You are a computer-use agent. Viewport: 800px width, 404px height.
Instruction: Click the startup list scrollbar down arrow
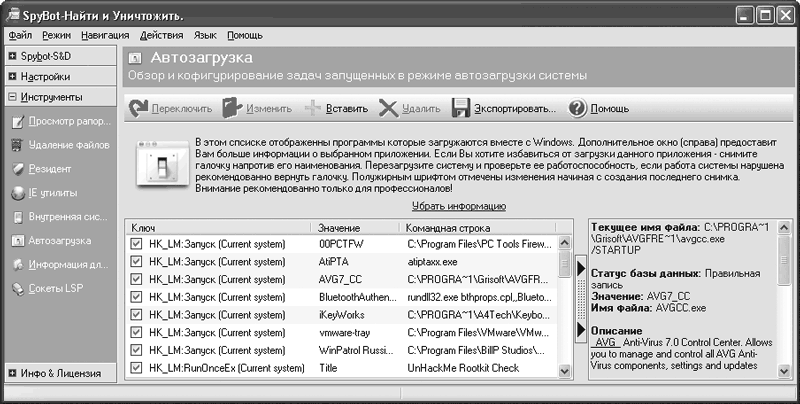coord(564,371)
